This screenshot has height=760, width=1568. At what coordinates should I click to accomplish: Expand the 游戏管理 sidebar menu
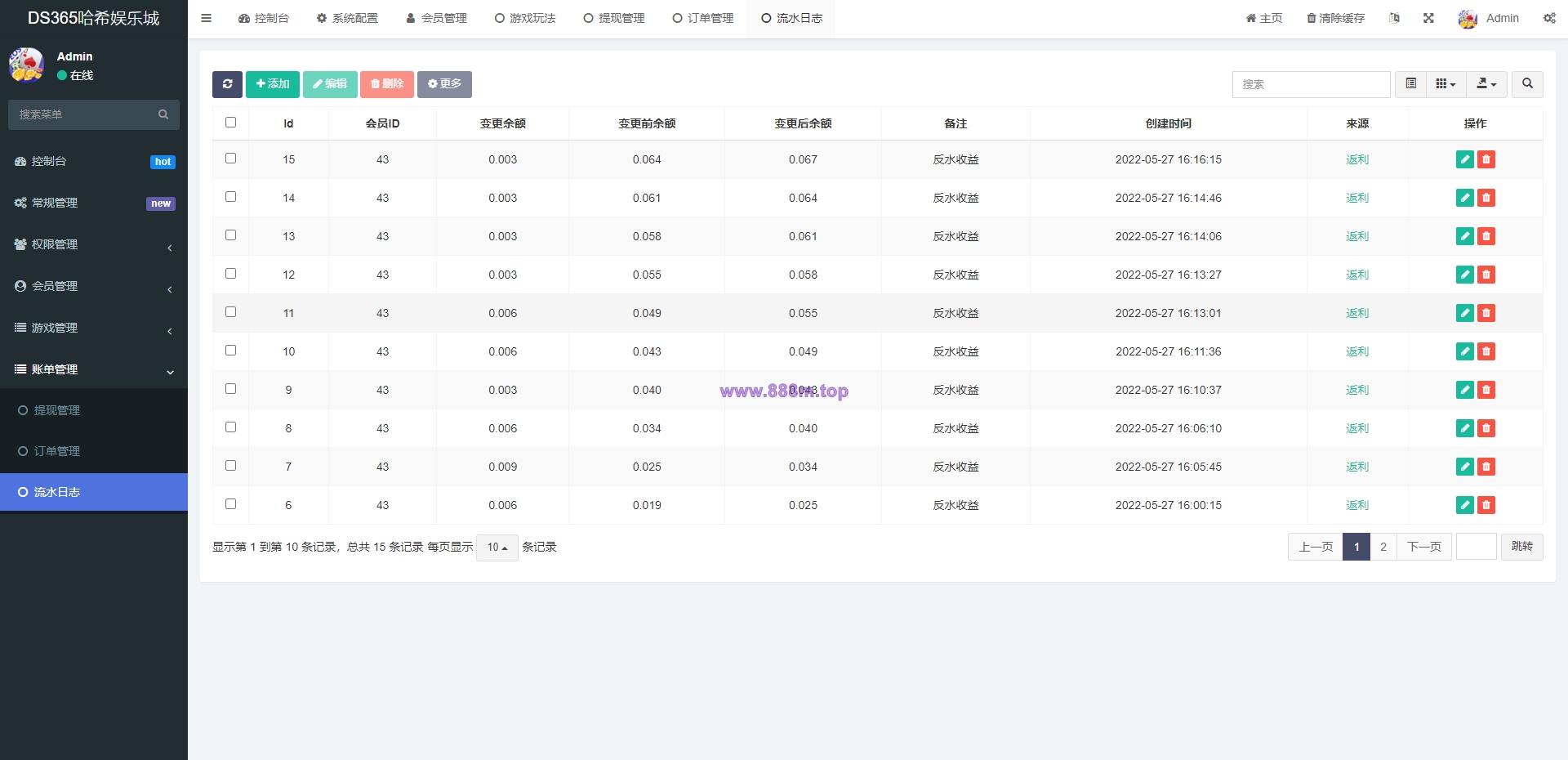click(x=94, y=328)
